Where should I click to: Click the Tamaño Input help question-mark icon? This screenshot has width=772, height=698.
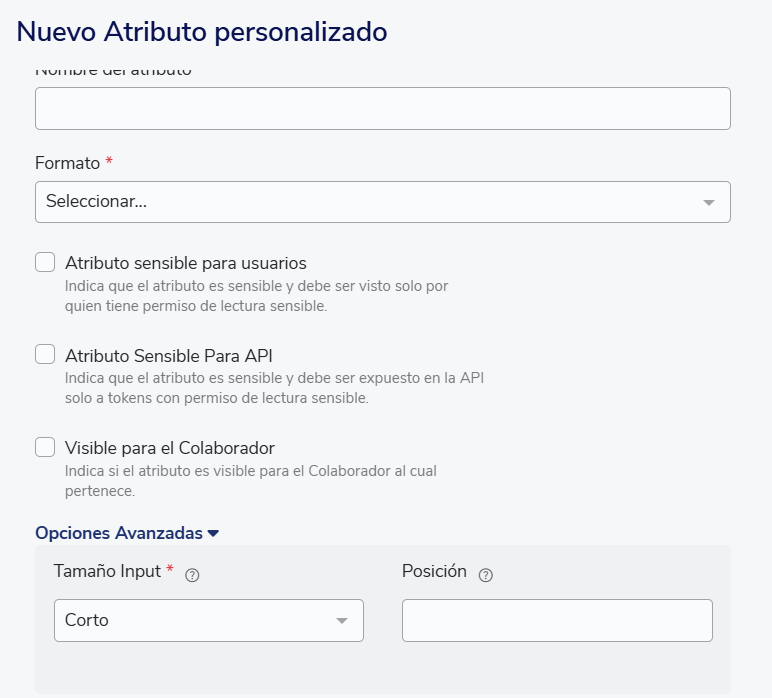point(193,575)
